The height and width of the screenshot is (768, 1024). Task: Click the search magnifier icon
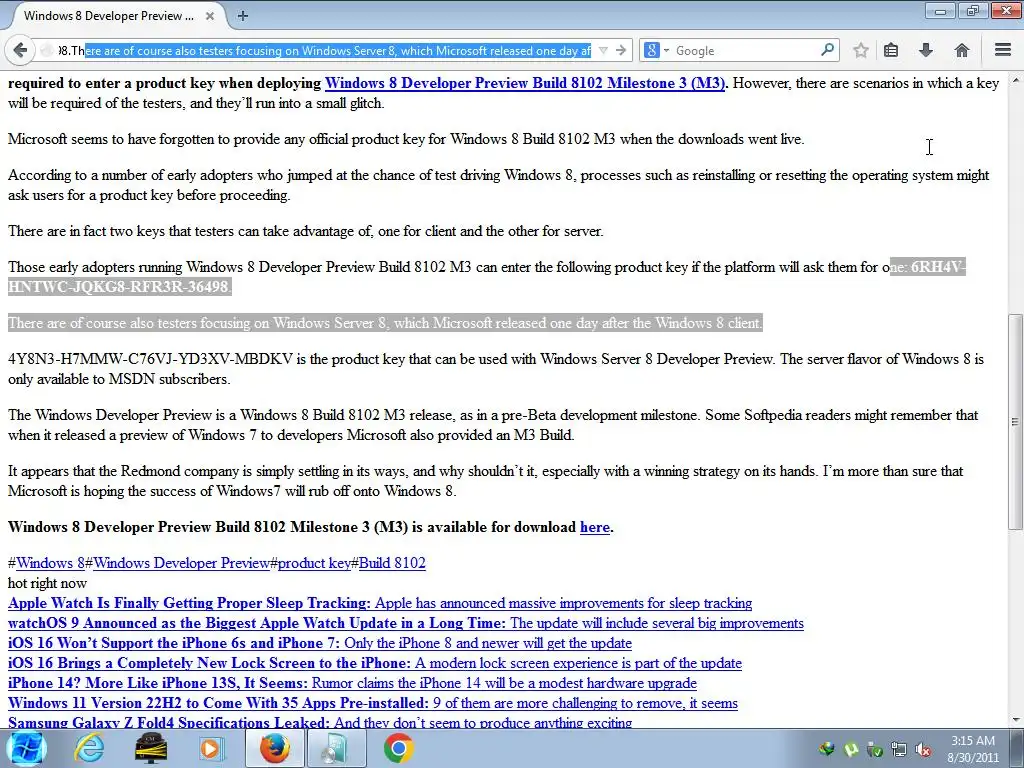click(x=827, y=50)
